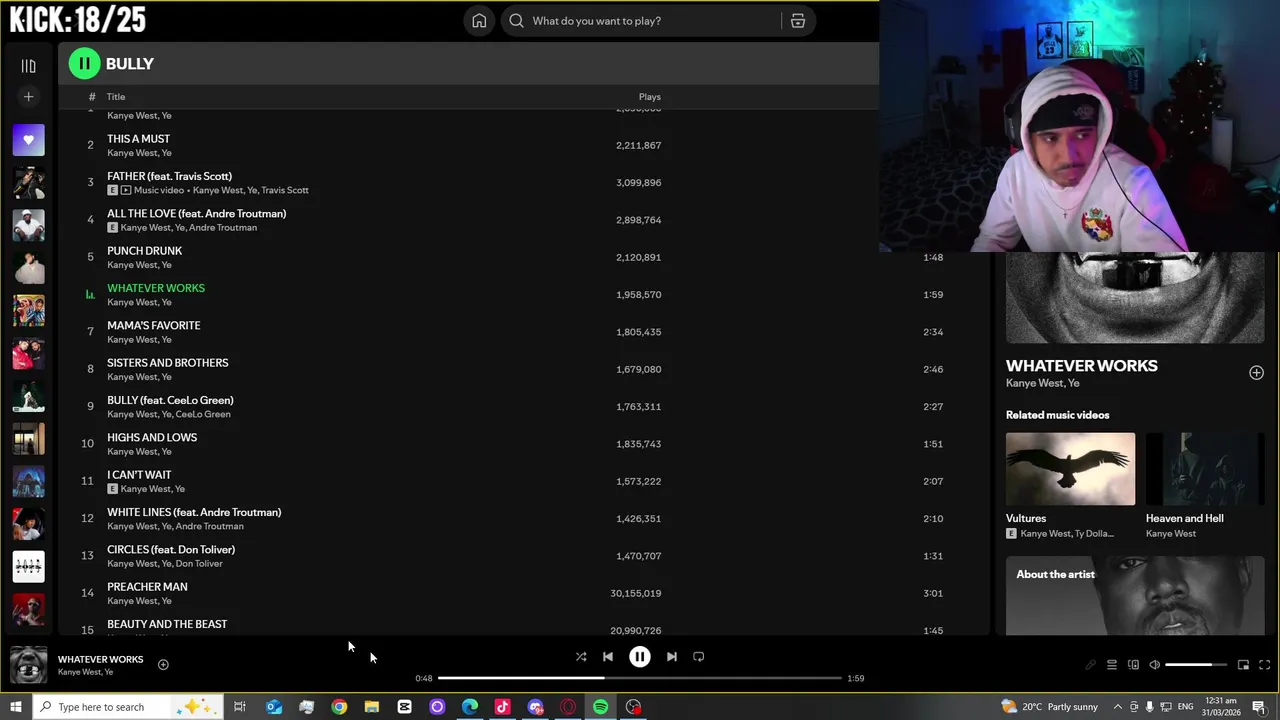Select the PUNCH DRUNK track

pyautogui.click(x=144, y=251)
